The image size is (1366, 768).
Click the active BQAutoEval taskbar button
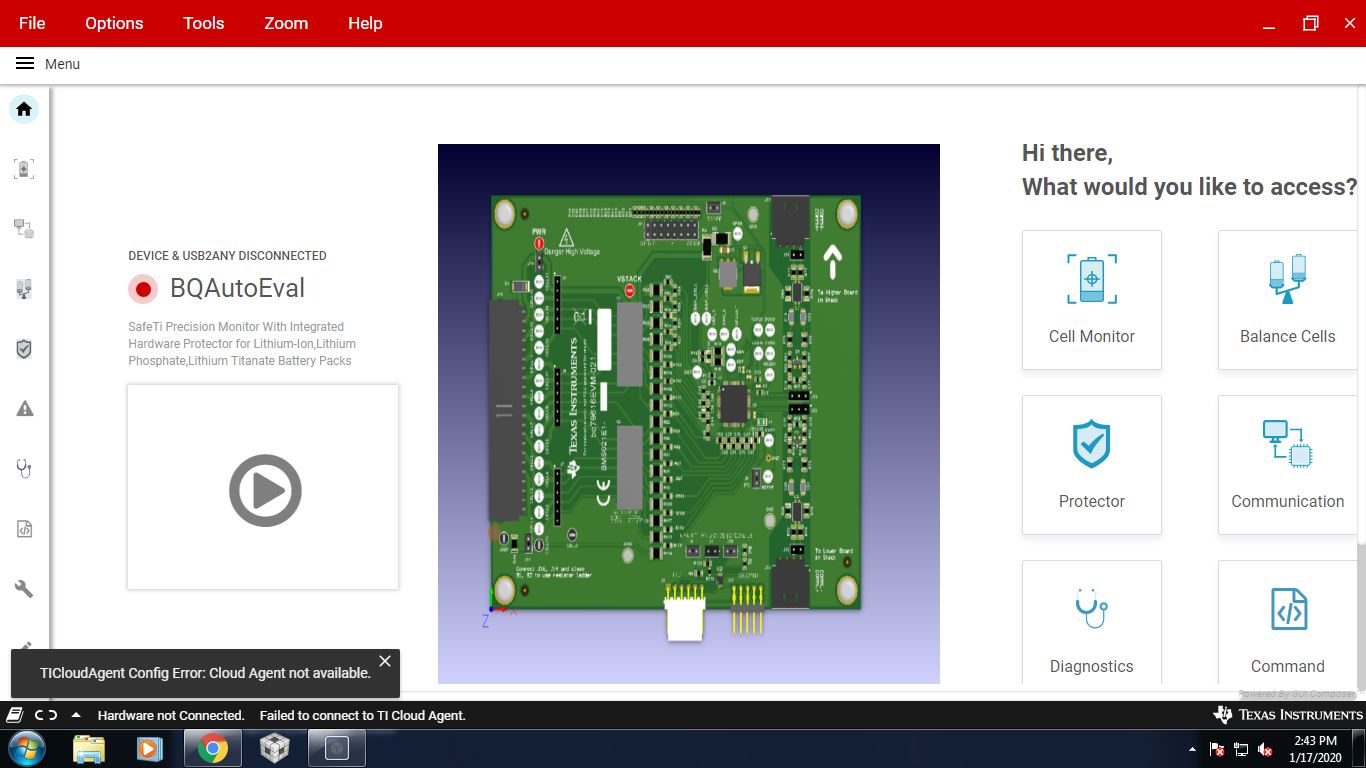pyautogui.click(x=336, y=748)
